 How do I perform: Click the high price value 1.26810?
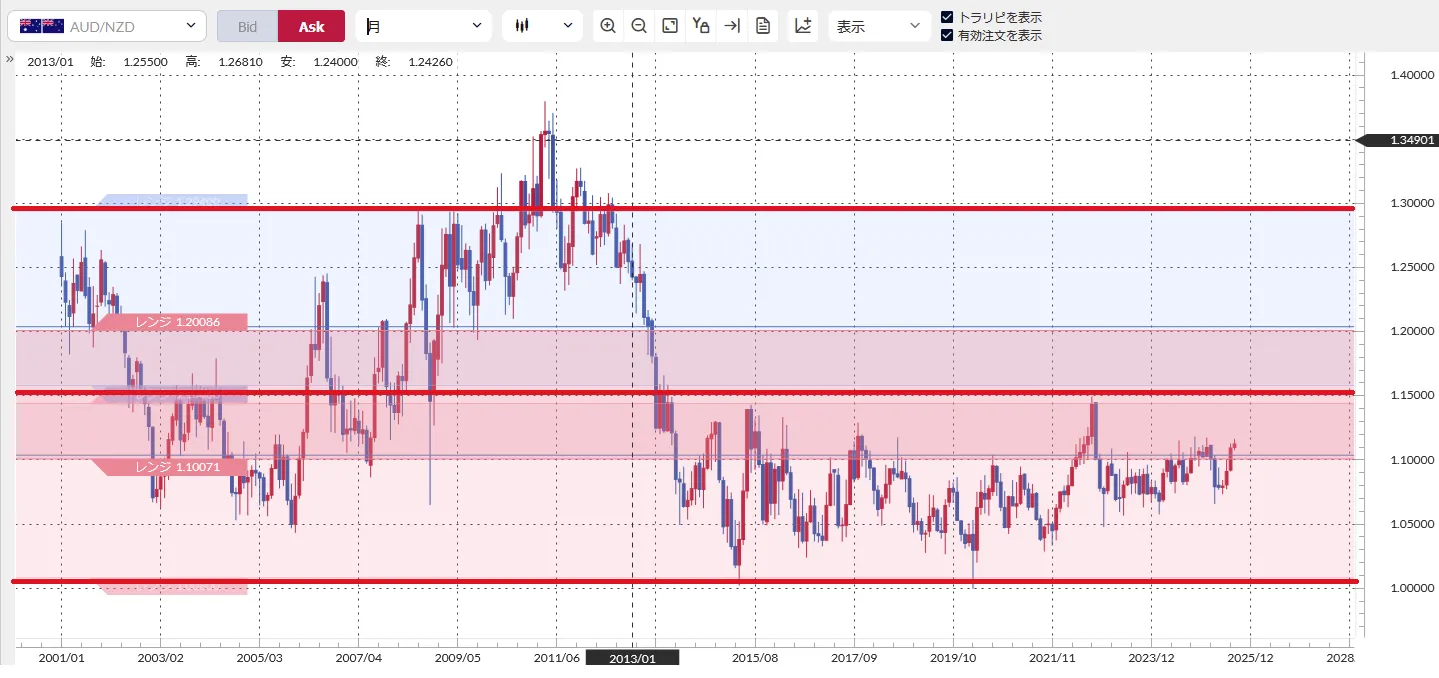241,62
